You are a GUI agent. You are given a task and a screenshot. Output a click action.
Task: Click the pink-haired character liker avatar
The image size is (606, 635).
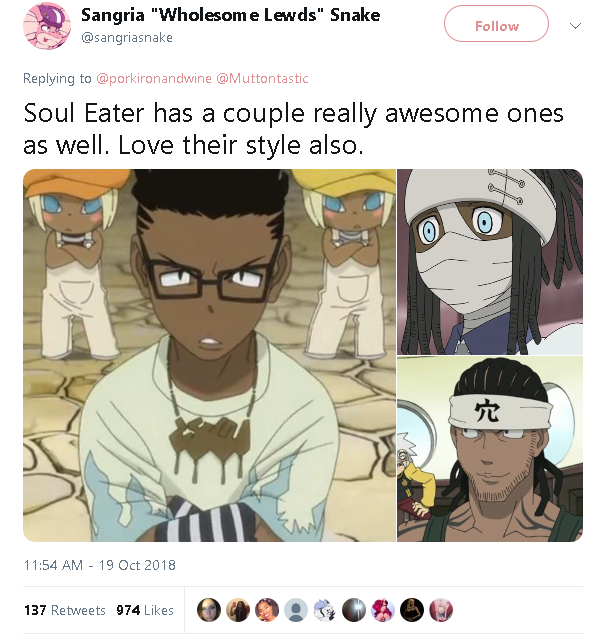click(x=383, y=610)
